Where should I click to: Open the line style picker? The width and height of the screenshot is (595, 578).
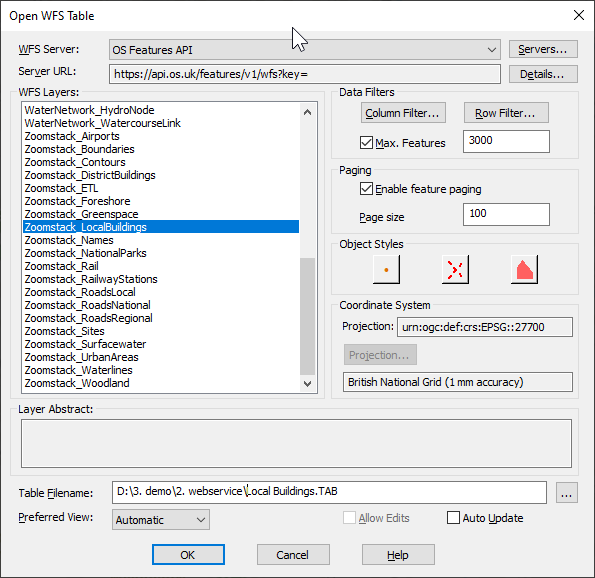tap(455, 269)
